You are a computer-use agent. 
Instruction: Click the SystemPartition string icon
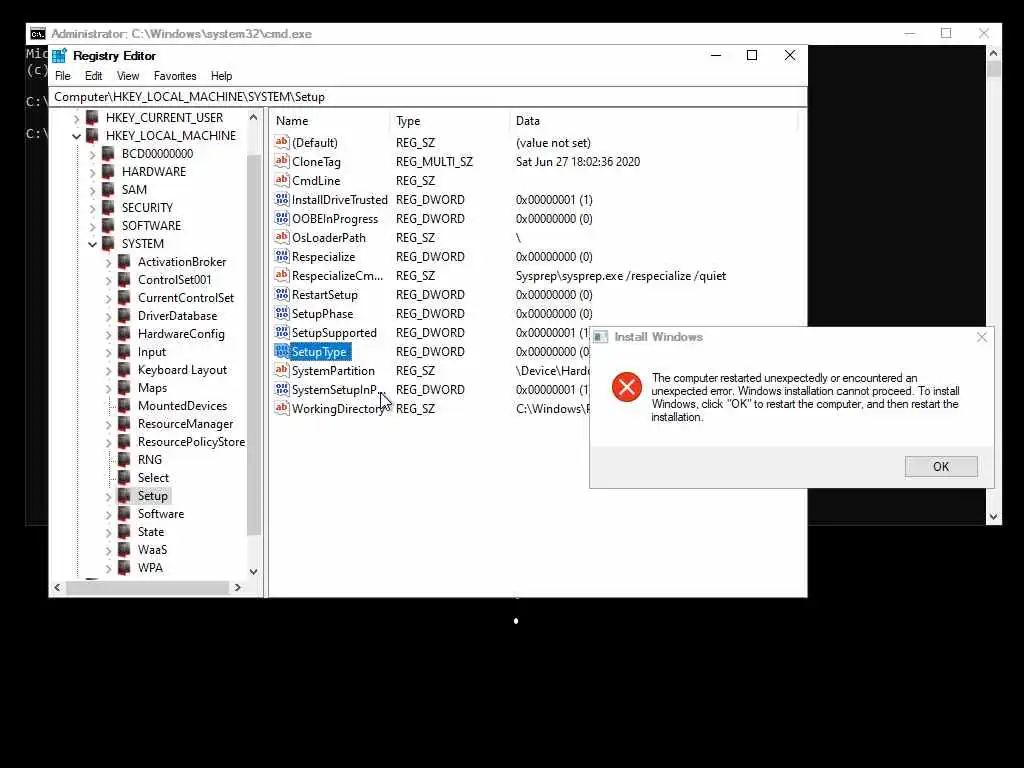[x=281, y=370]
